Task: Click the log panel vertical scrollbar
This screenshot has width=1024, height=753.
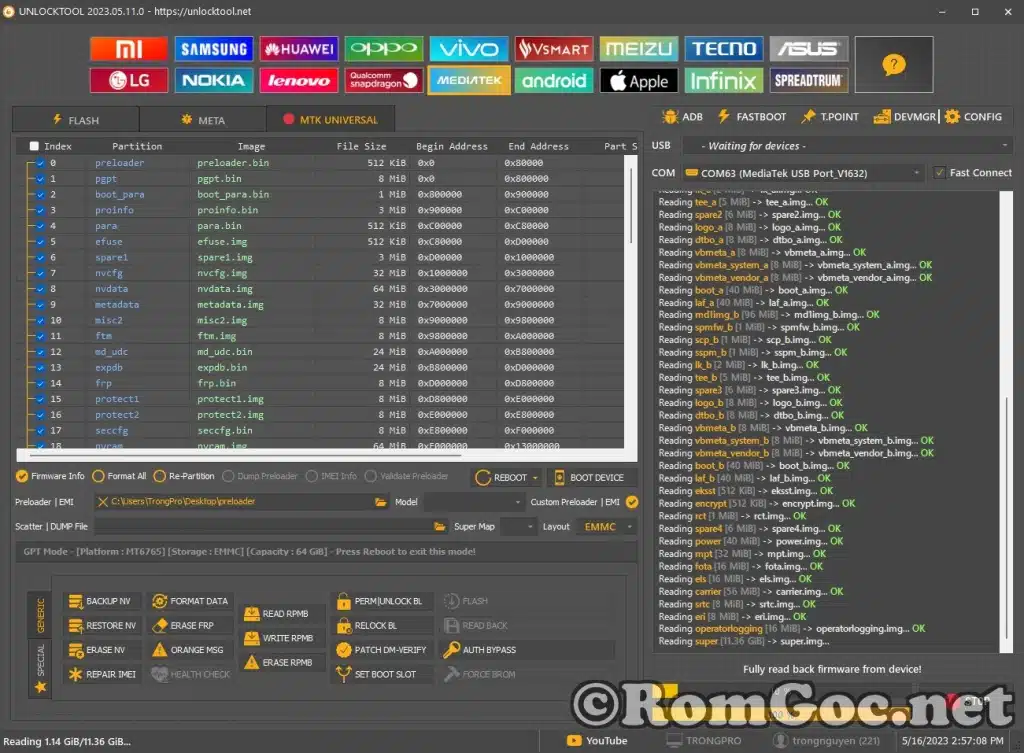Action: [x=1006, y=518]
